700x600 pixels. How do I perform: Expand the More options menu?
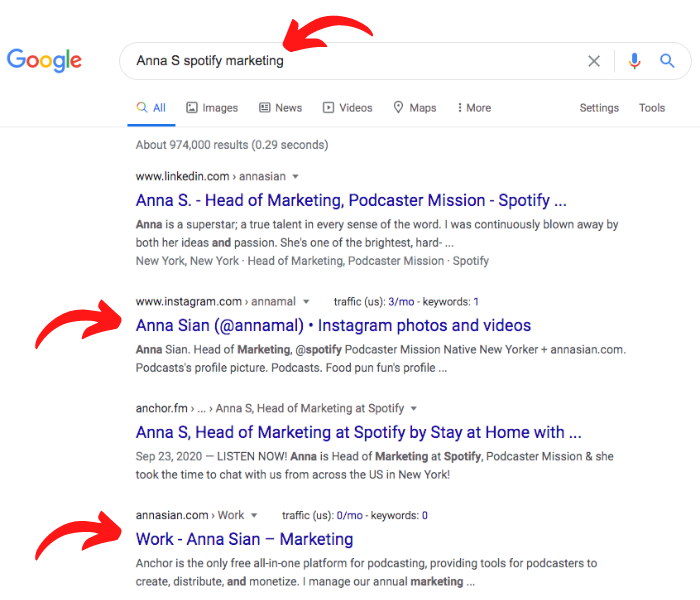click(474, 108)
